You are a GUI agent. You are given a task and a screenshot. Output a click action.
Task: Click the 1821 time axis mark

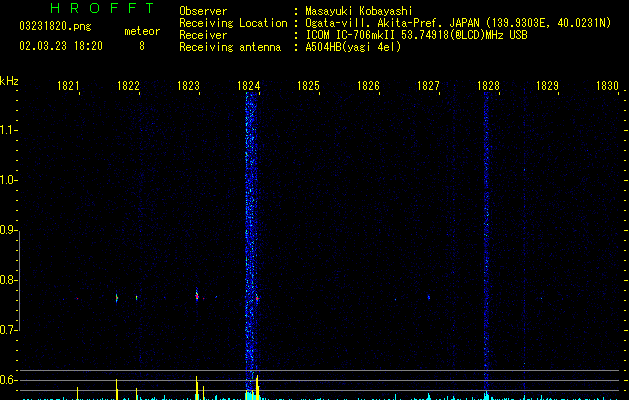[68, 86]
